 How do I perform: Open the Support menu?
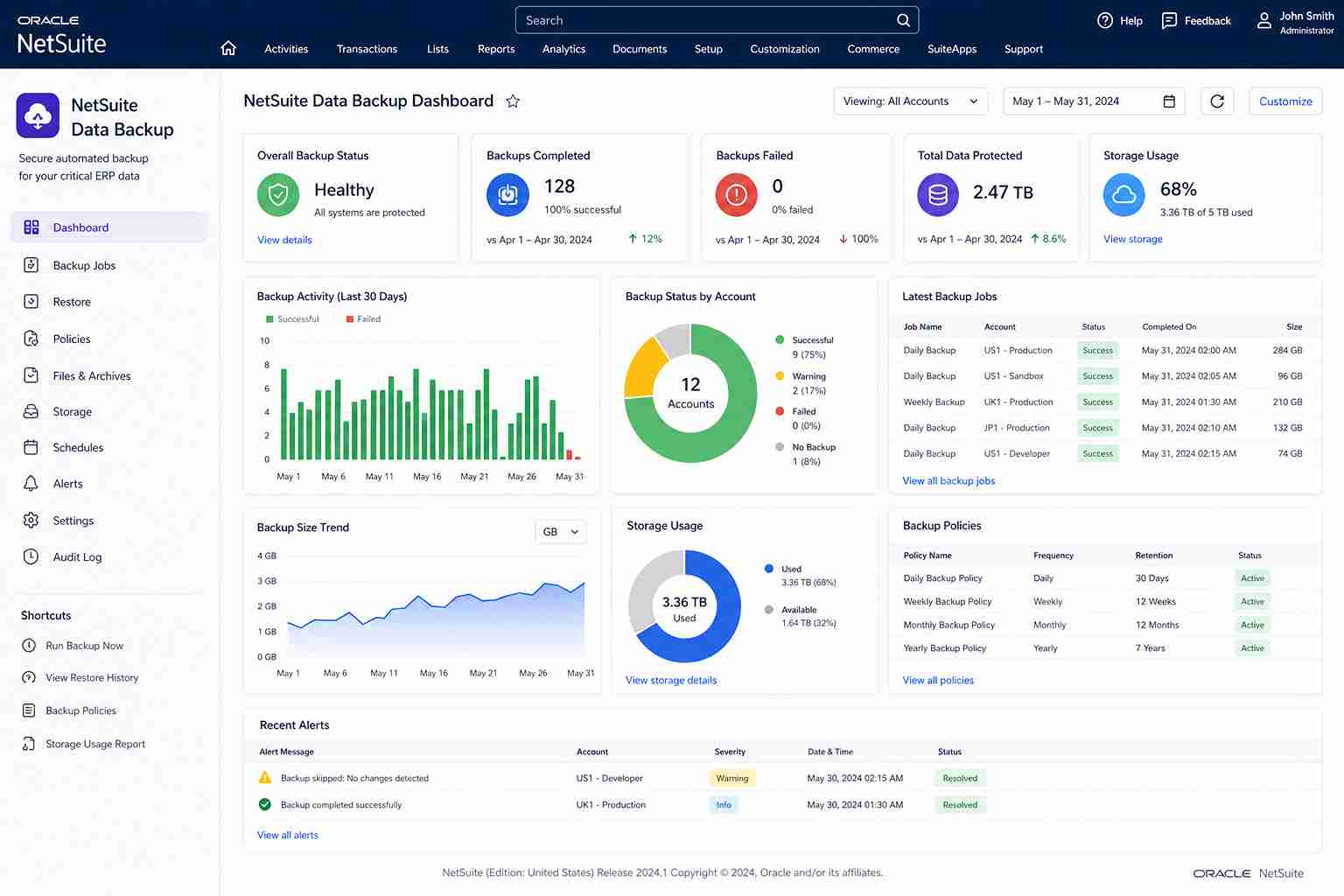coord(1024,49)
